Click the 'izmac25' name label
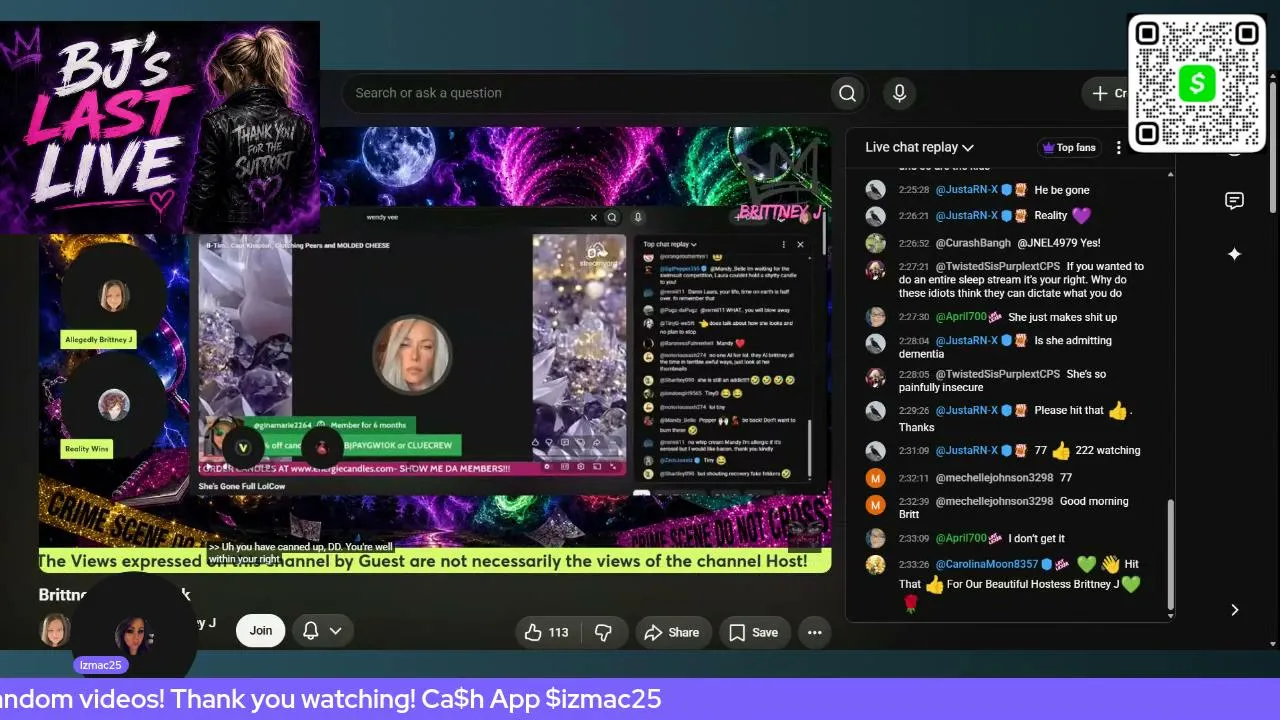 click(x=100, y=665)
